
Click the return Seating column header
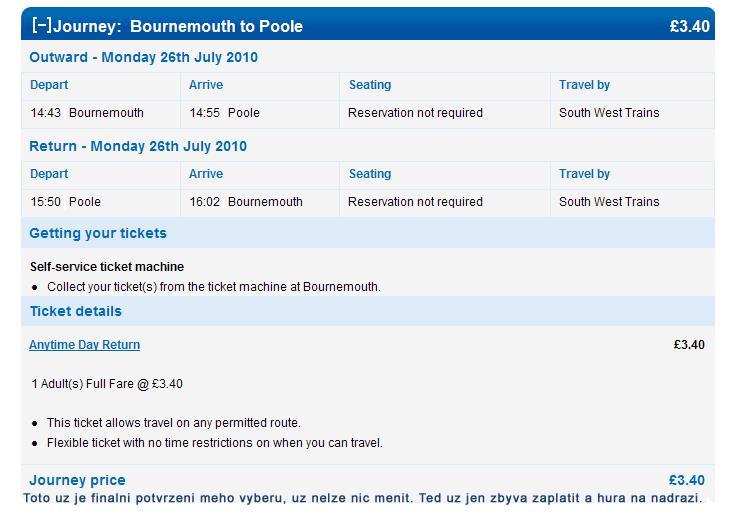[370, 174]
